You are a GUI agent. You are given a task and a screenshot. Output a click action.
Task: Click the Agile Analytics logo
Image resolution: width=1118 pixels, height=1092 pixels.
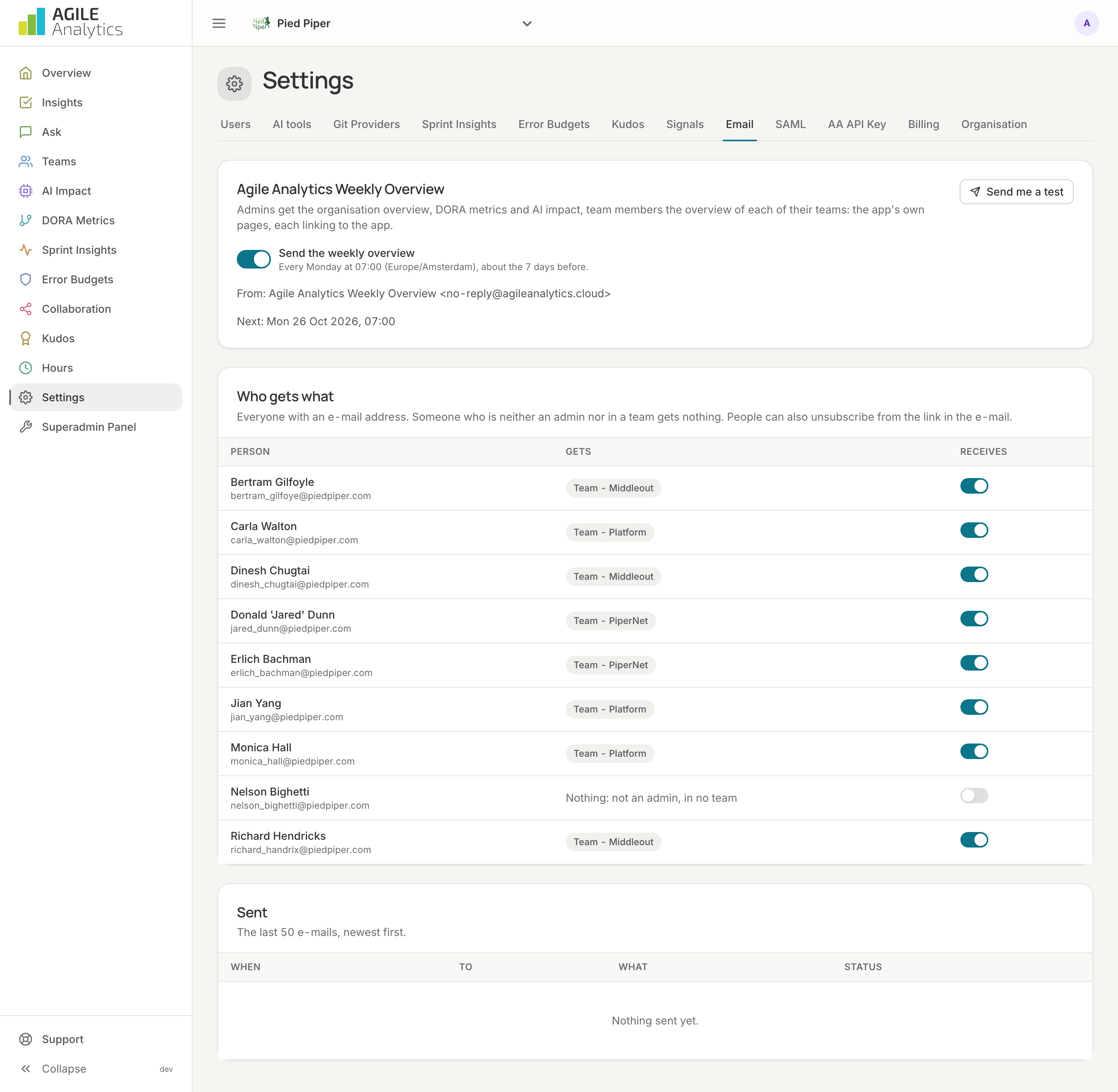[x=70, y=23]
